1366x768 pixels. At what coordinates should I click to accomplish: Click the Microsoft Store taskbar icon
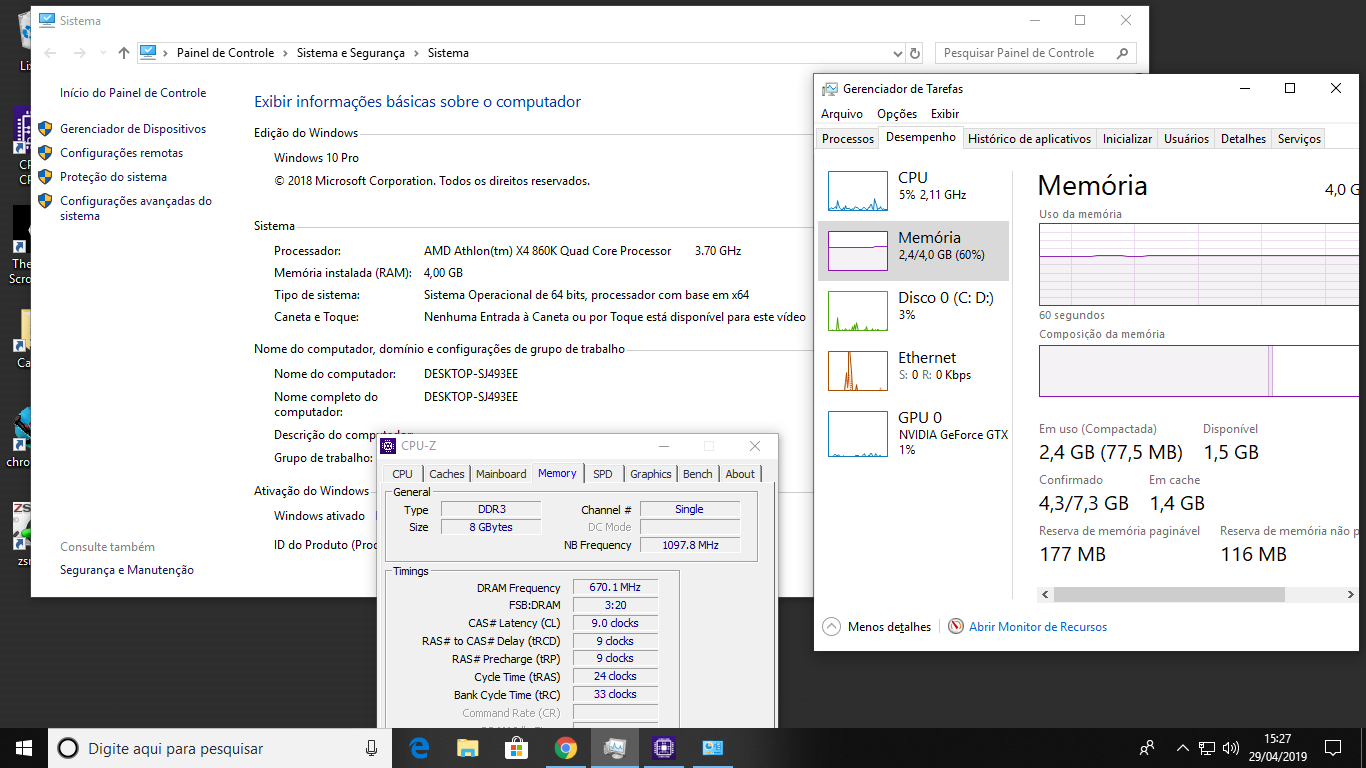(x=517, y=748)
